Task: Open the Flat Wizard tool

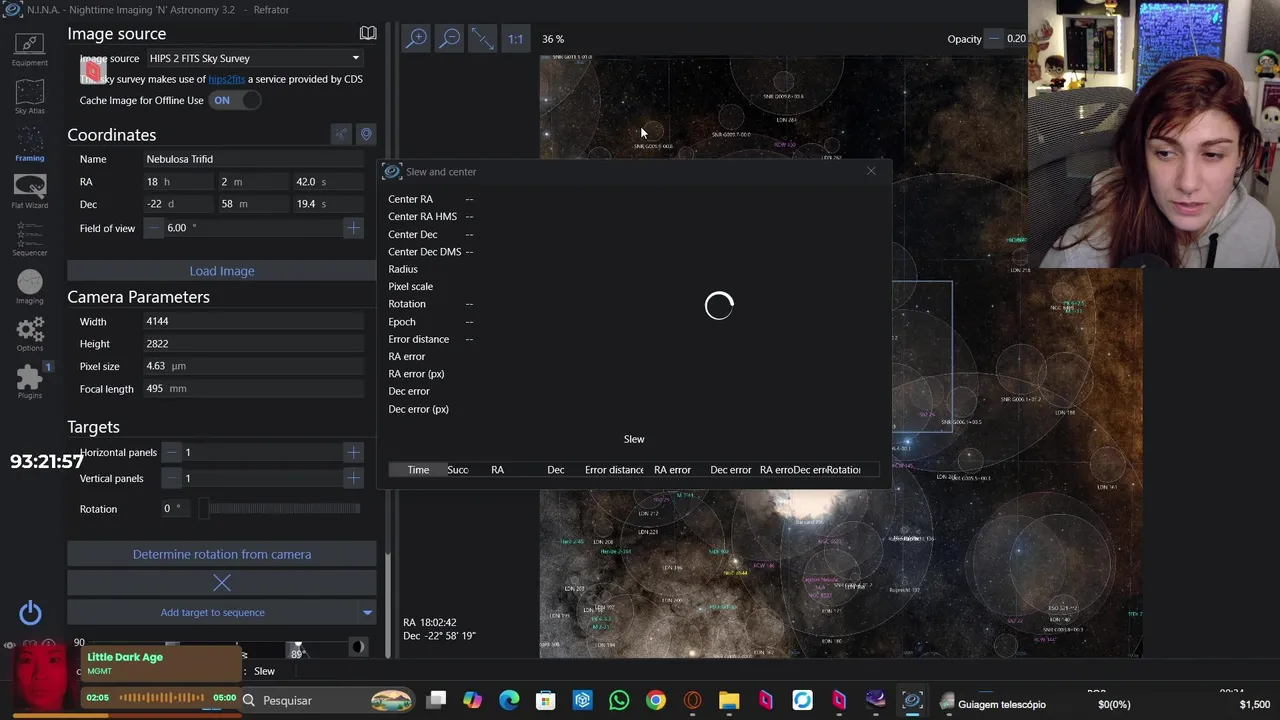Action: point(29,192)
